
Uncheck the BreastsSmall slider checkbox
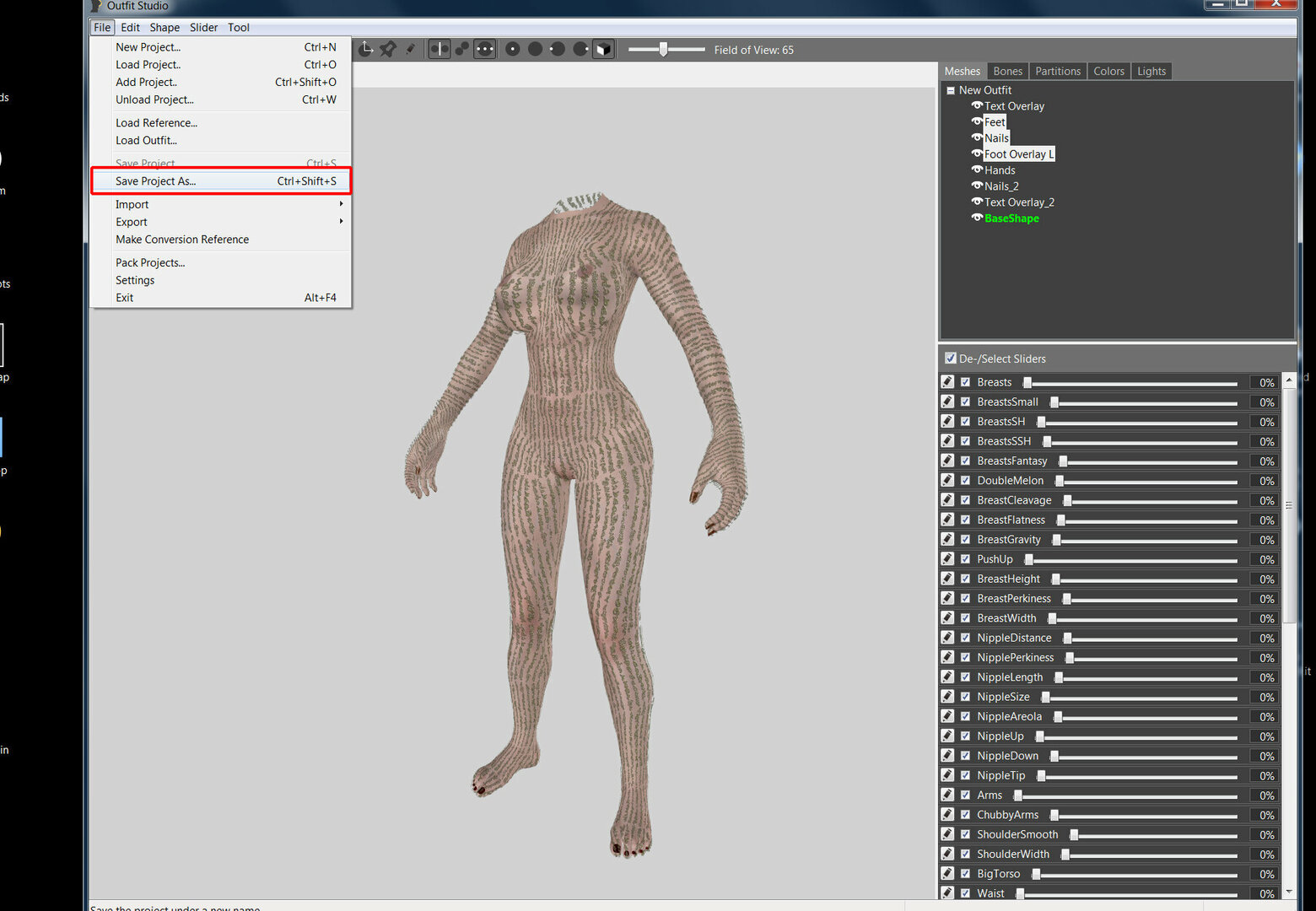(965, 402)
